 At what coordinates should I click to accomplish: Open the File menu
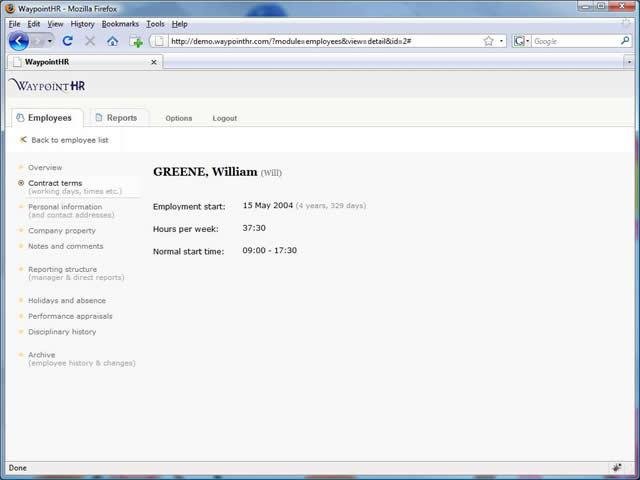pyautogui.click(x=14, y=24)
